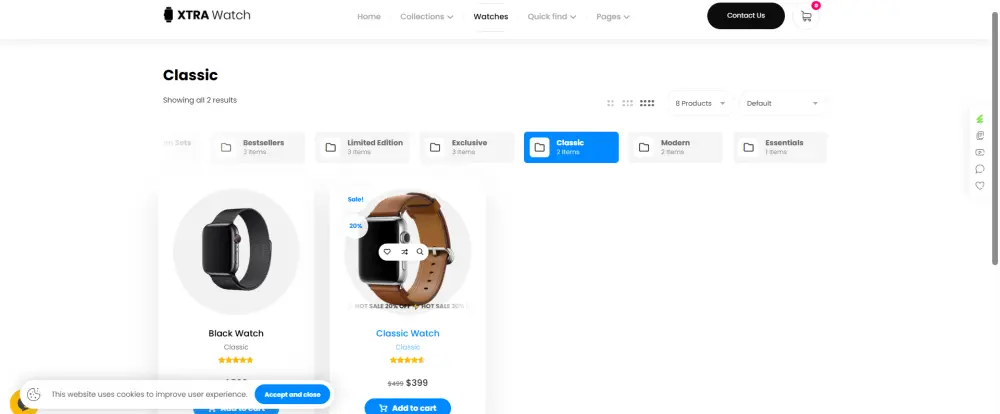Viewport: 1000px width, 414px height.
Task: Open the video icon in right sidebar
Action: 980,152
